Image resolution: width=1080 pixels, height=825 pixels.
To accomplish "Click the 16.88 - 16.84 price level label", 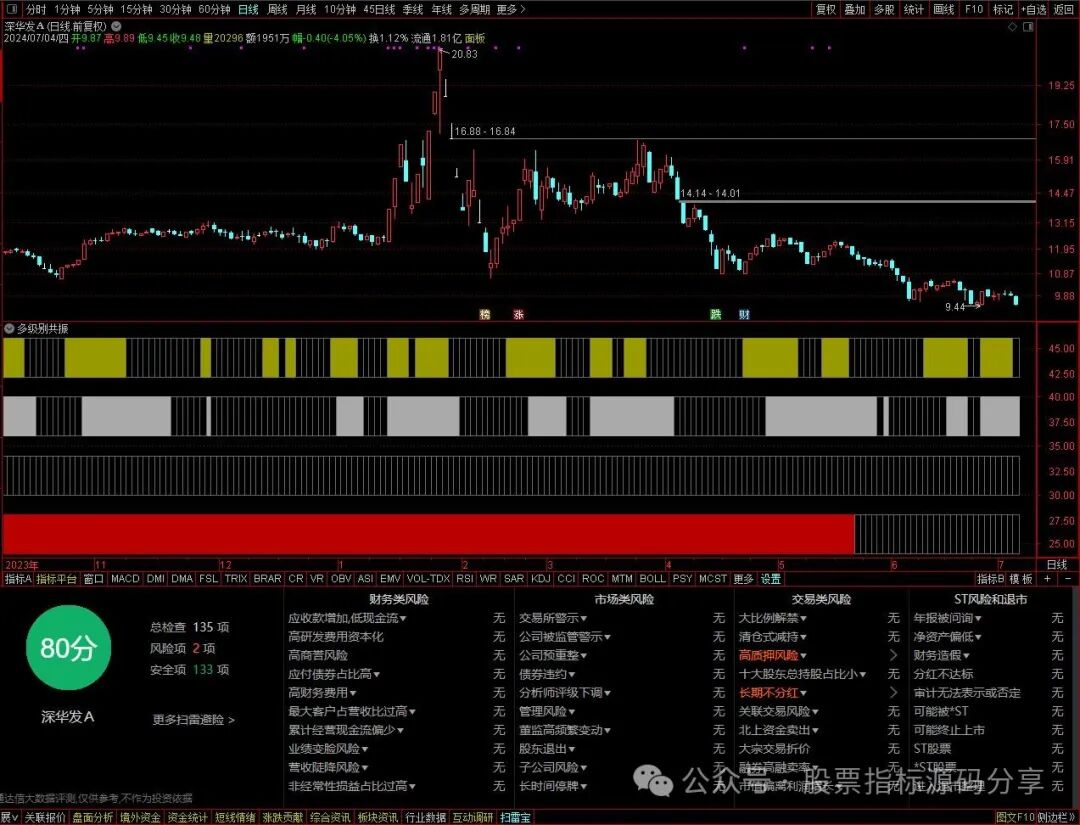I will 485,131.
